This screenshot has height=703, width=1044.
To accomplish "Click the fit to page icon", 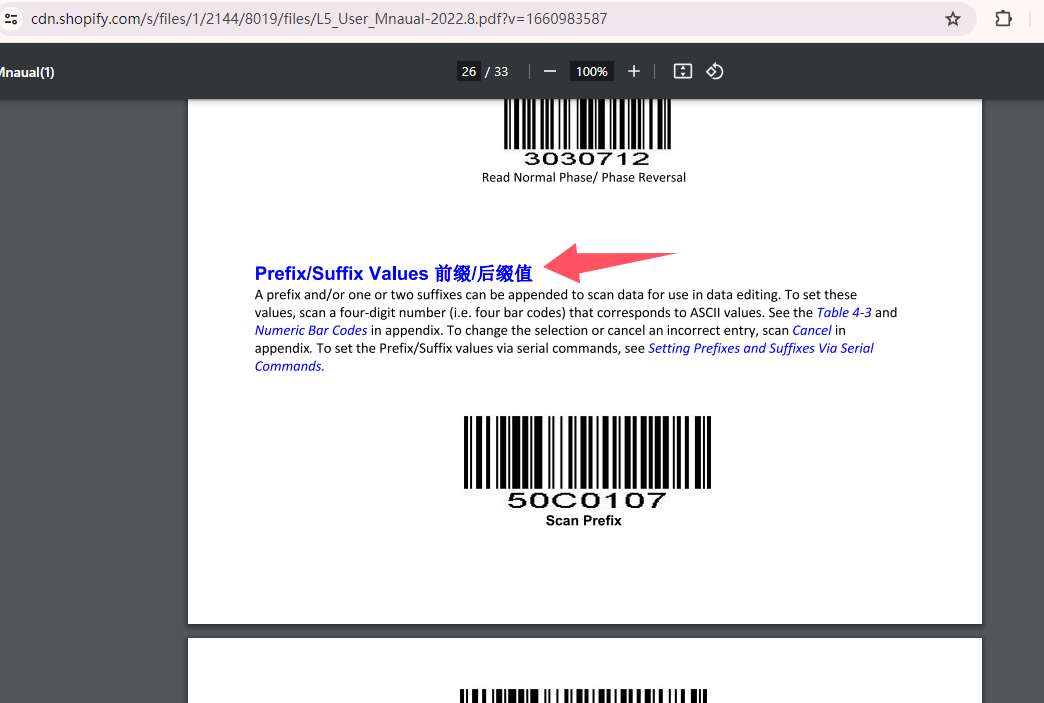I will point(683,71).
